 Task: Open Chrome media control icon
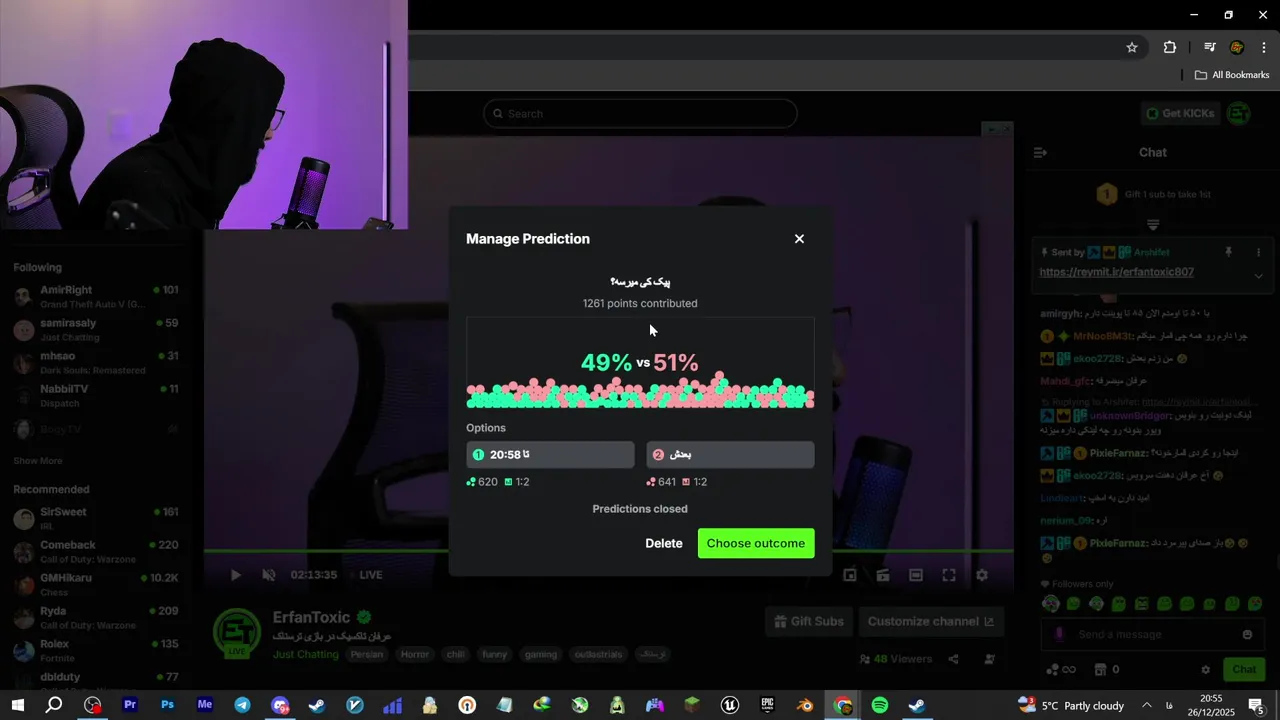click(x=1209, y=47)
